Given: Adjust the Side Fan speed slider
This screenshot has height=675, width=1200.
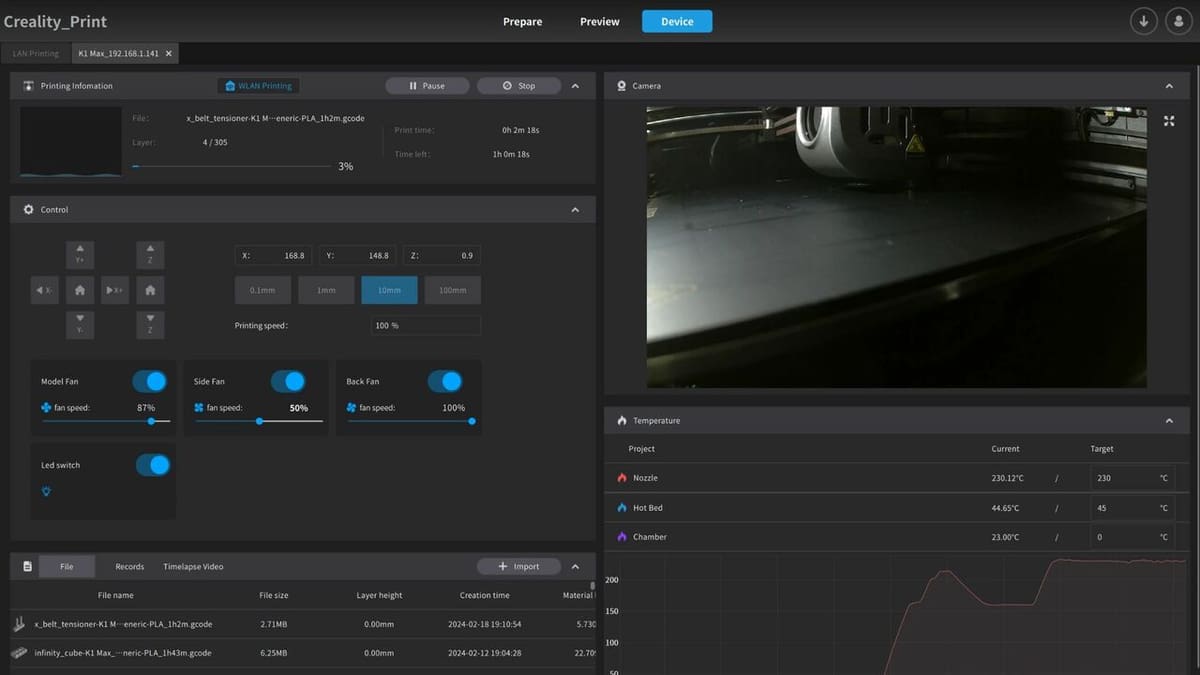Looking at the screenshot, I should click(x=259, y=421).
